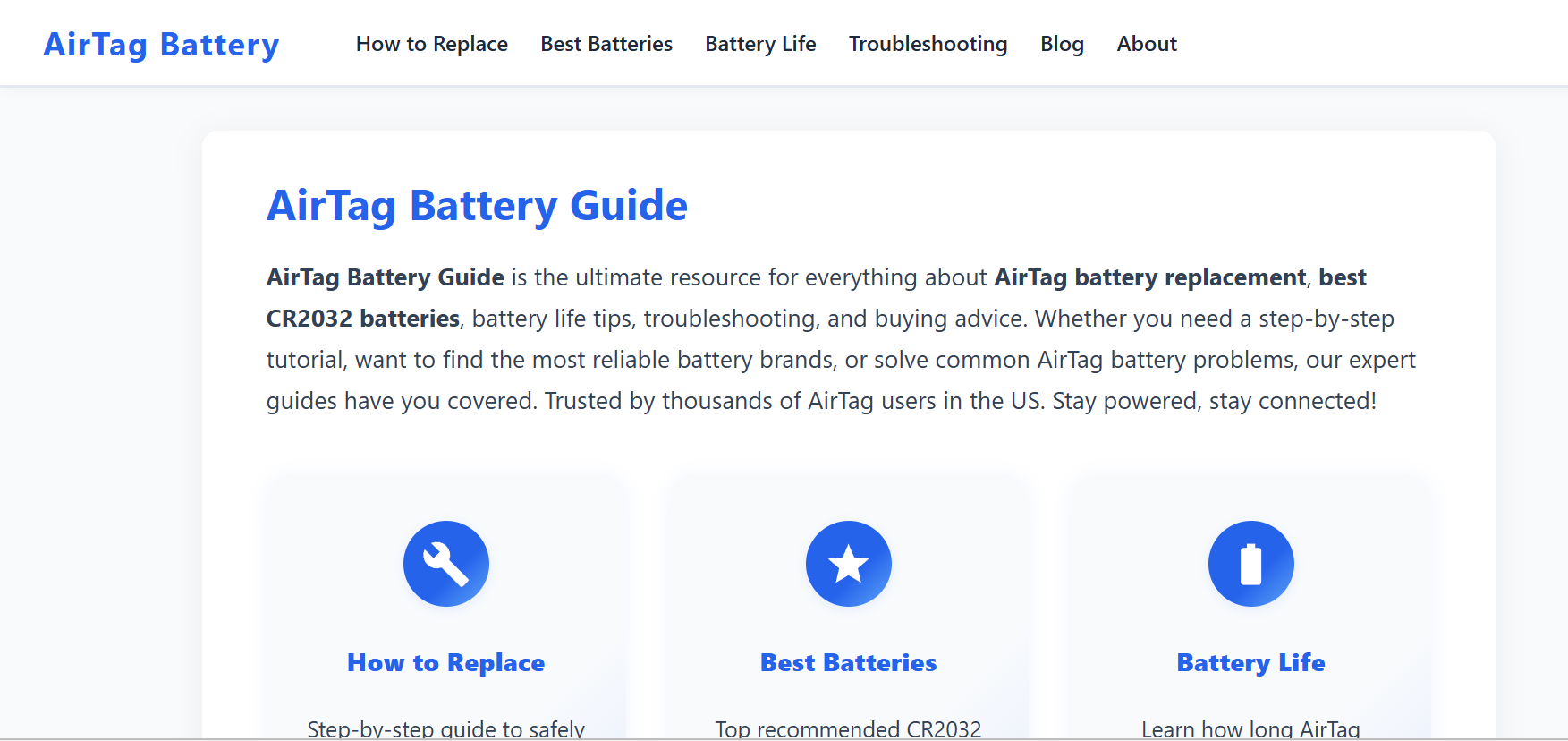Click the Battery Life card heading
Viewport: 1568px width, 741px height.
[x=1250, y=662]
